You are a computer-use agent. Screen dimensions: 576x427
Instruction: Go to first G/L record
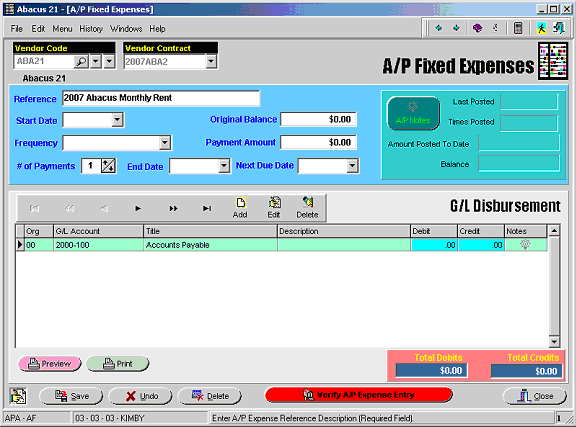[34, 208]
